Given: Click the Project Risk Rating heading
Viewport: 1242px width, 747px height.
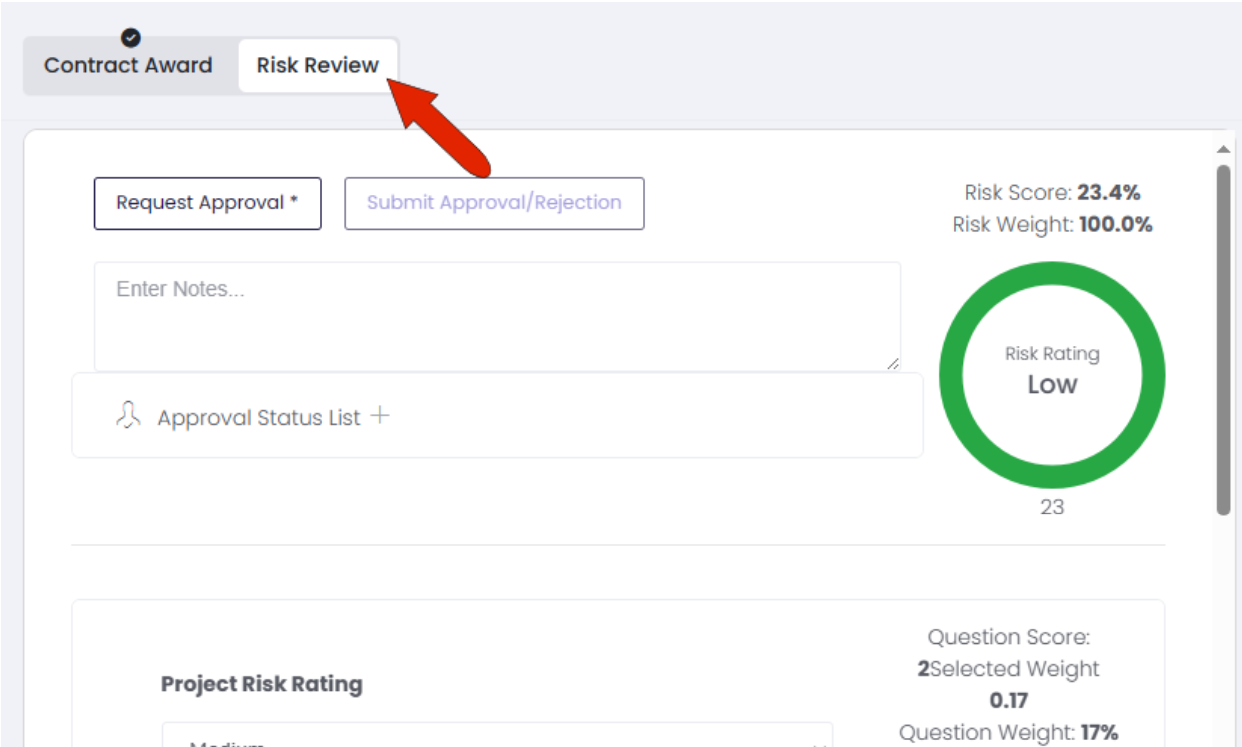Looking at the screenshot, I should 262,685.
